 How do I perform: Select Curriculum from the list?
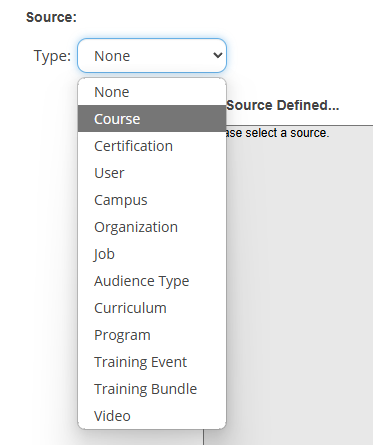(x=152, y=308)
